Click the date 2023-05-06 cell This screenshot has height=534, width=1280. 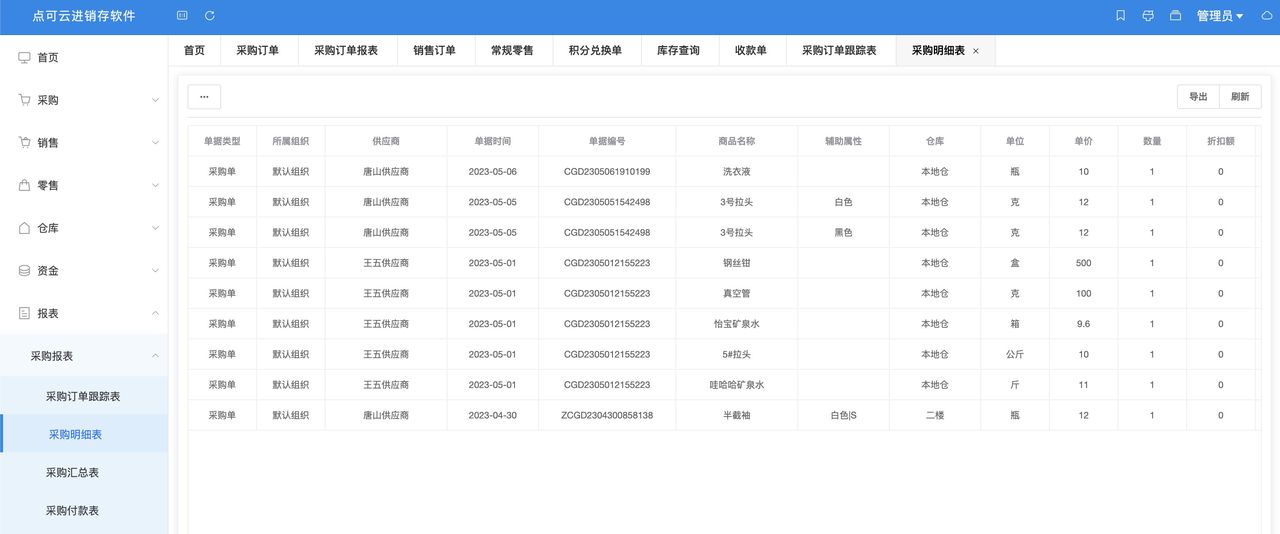click(x=493, y=172)
